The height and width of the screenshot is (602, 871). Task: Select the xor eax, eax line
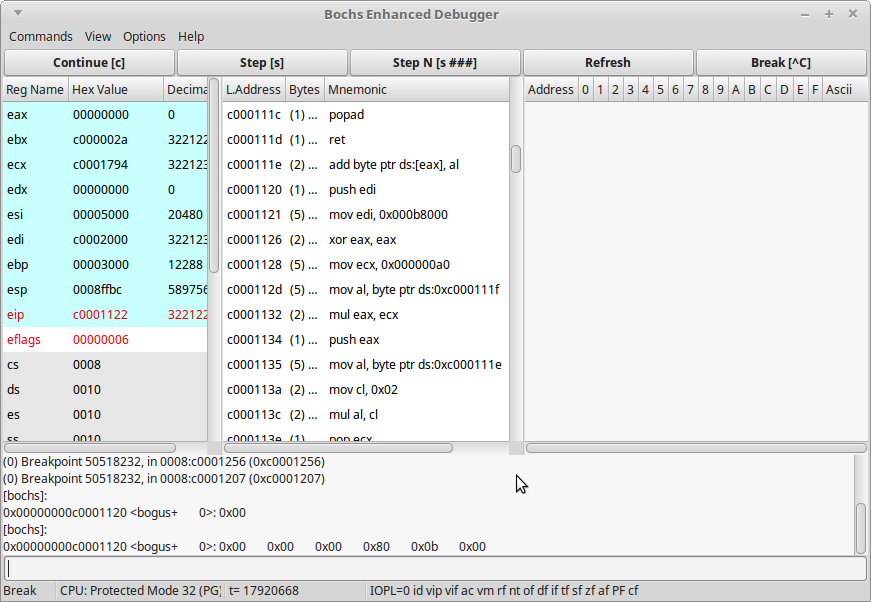coord(366,239)
